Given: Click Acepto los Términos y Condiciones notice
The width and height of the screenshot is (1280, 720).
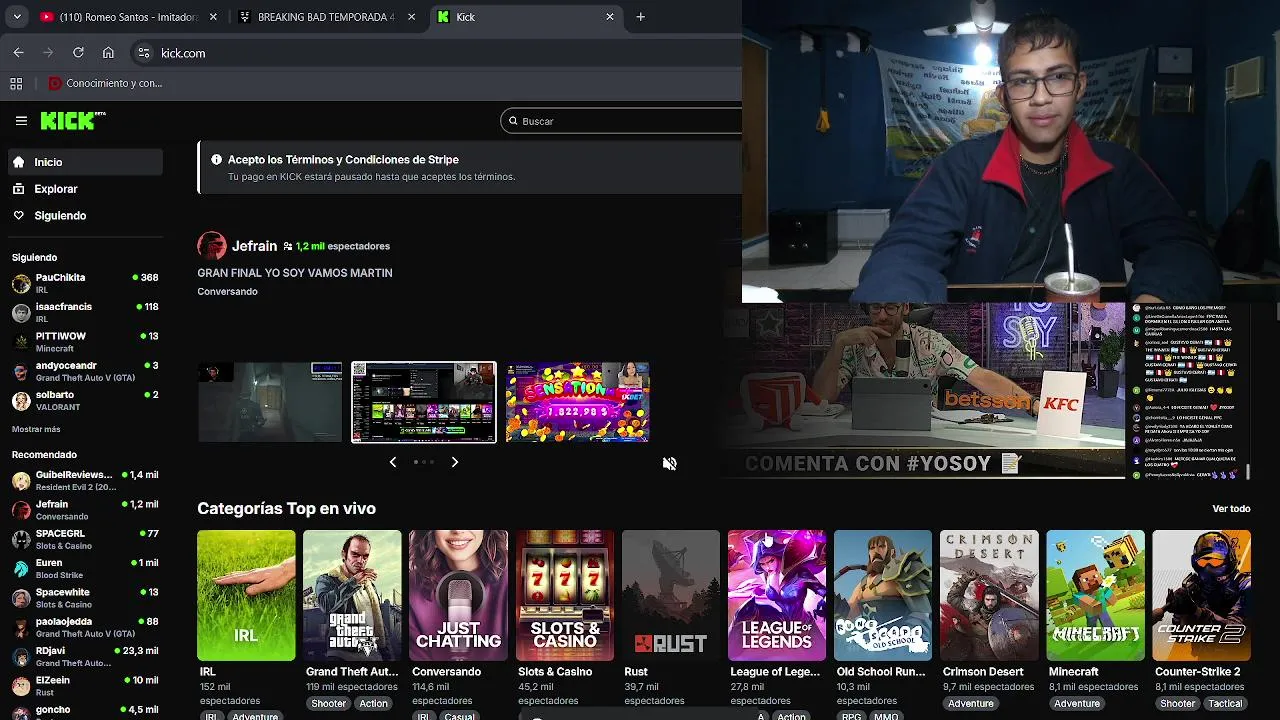Looking at the screenshot, I should click(343, 160).
